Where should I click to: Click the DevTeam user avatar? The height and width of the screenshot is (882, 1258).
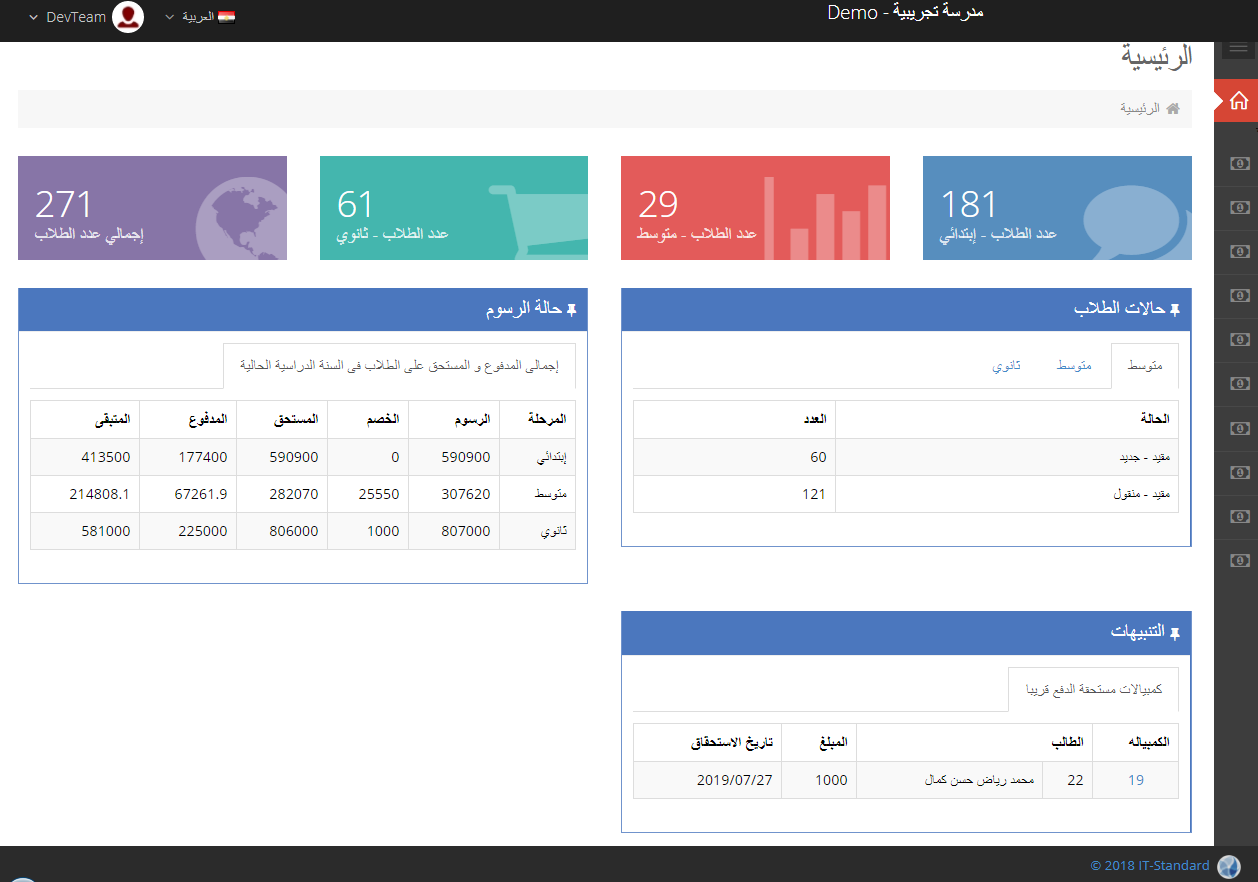point(128,17)
